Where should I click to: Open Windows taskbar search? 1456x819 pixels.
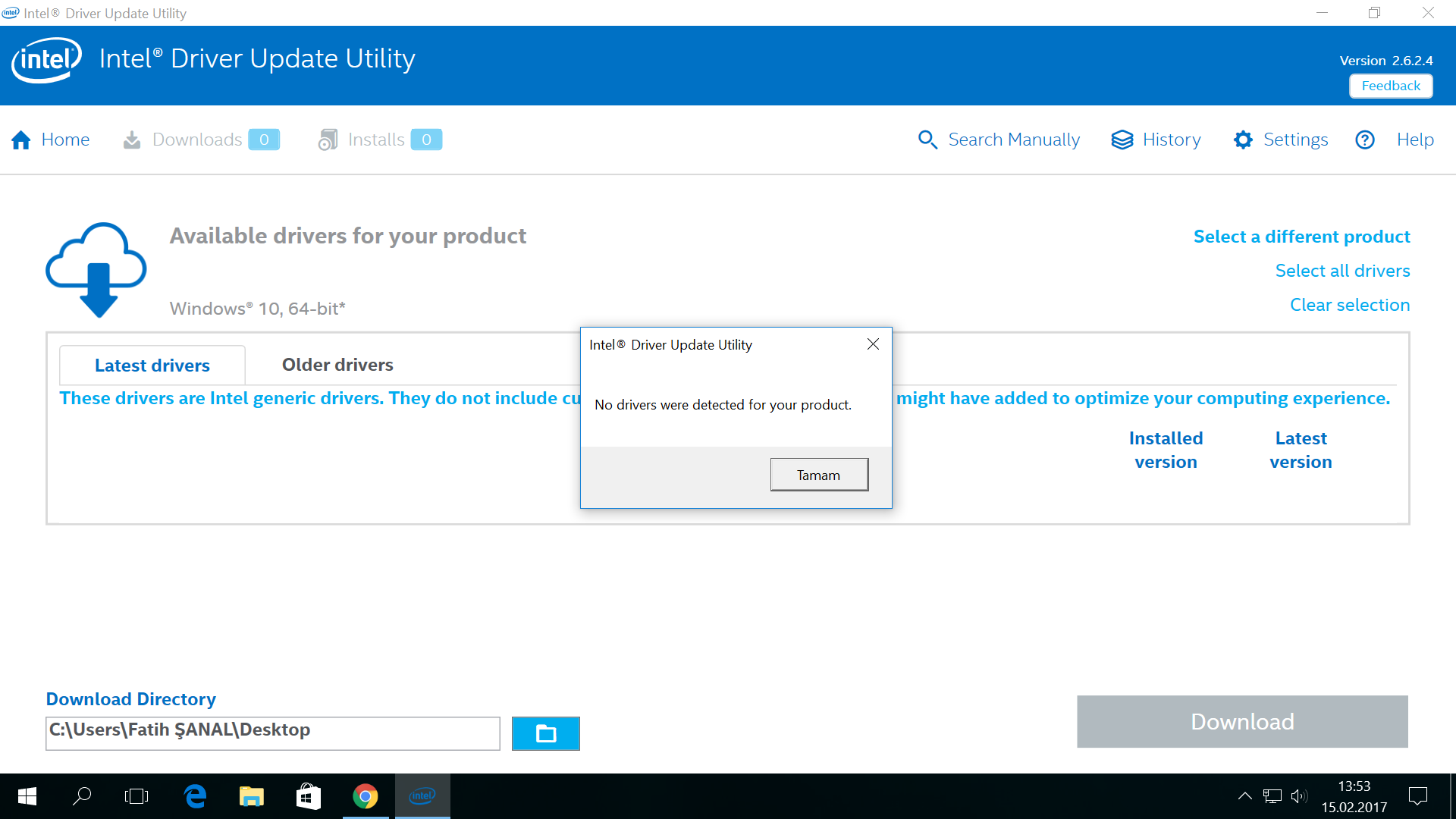pyautogui.click(x=82, y=796)
